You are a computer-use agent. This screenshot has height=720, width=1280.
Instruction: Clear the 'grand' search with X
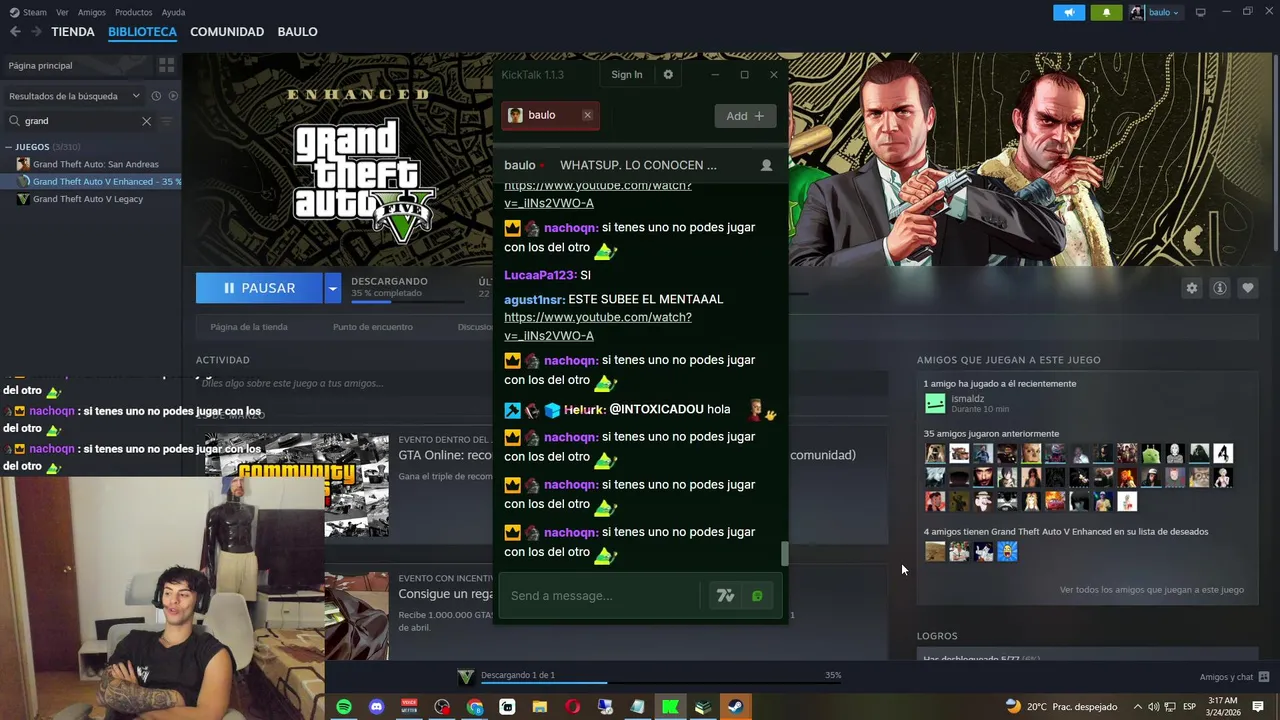click(x=146, y=121)
